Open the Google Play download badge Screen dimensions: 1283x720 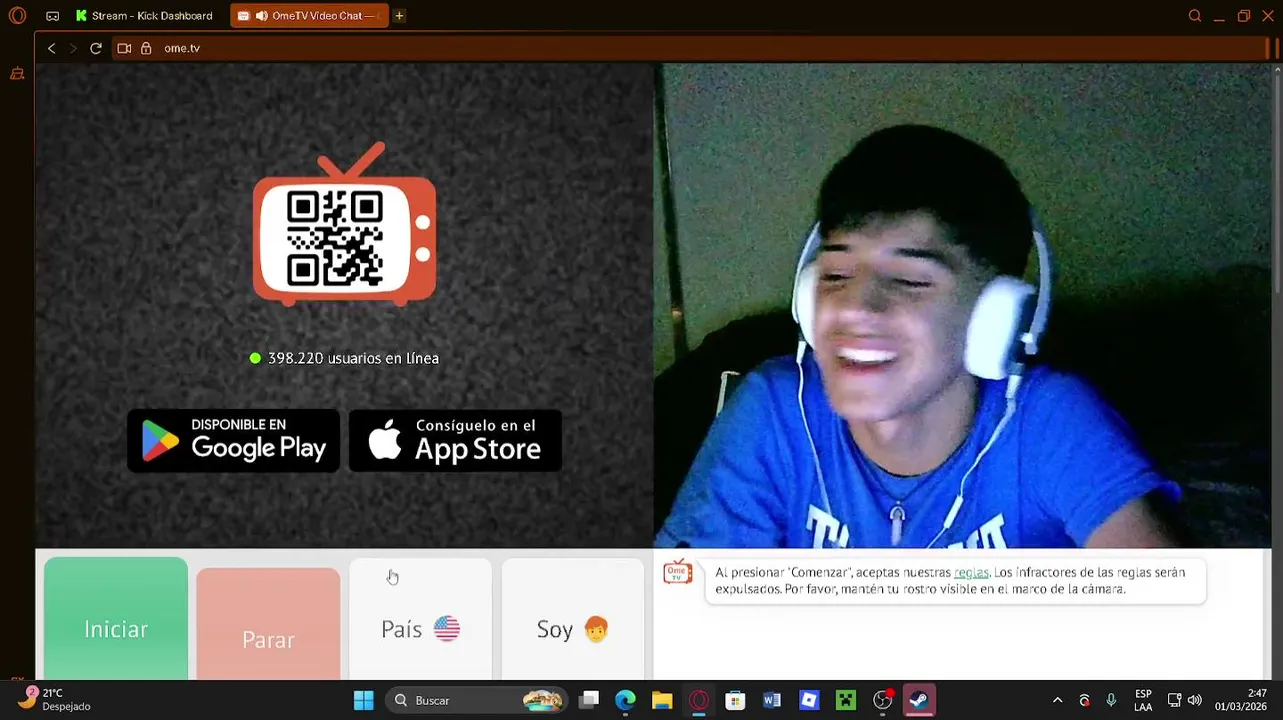click(233, 440)
